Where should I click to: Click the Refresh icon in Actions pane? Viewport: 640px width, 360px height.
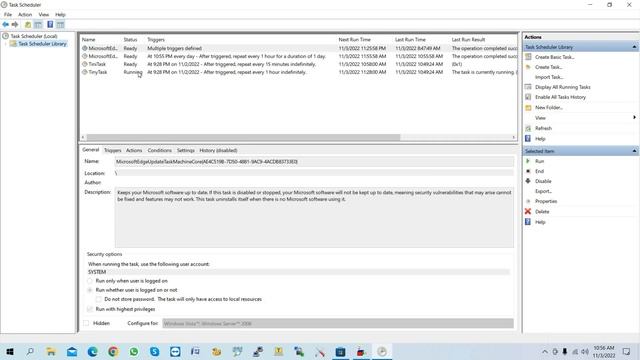coord(528,128)
